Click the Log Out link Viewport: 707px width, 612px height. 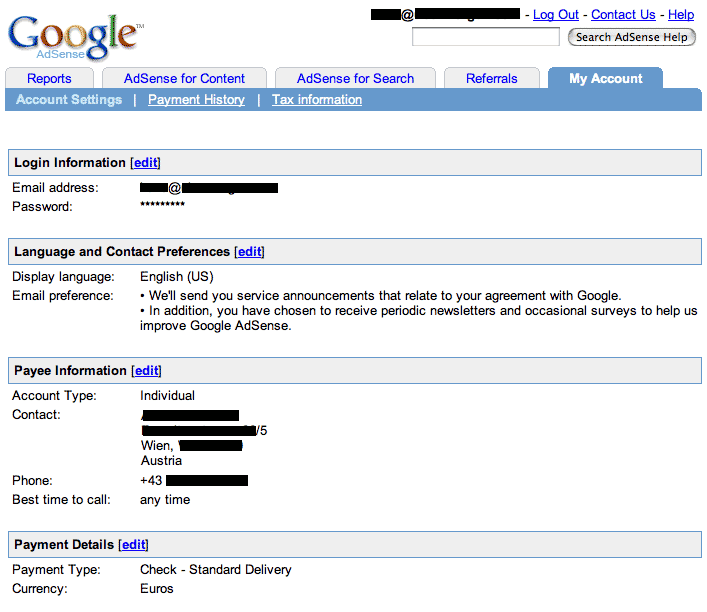coord(556,15)
